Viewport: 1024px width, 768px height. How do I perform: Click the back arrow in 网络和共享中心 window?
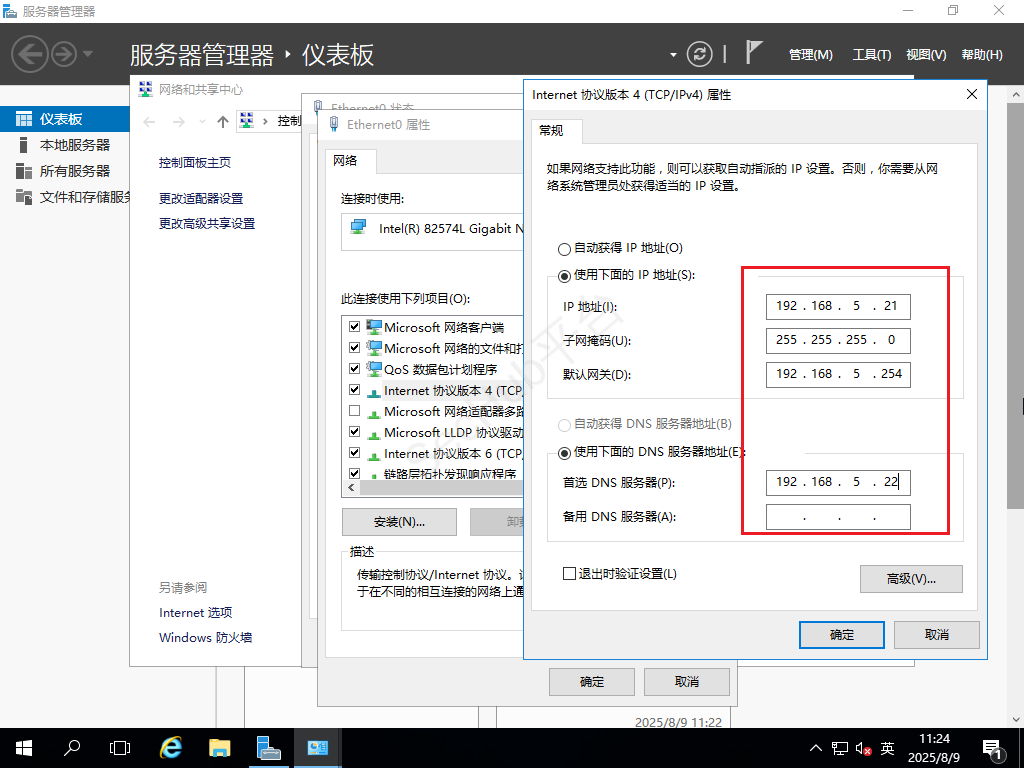[x=148, y=121]
